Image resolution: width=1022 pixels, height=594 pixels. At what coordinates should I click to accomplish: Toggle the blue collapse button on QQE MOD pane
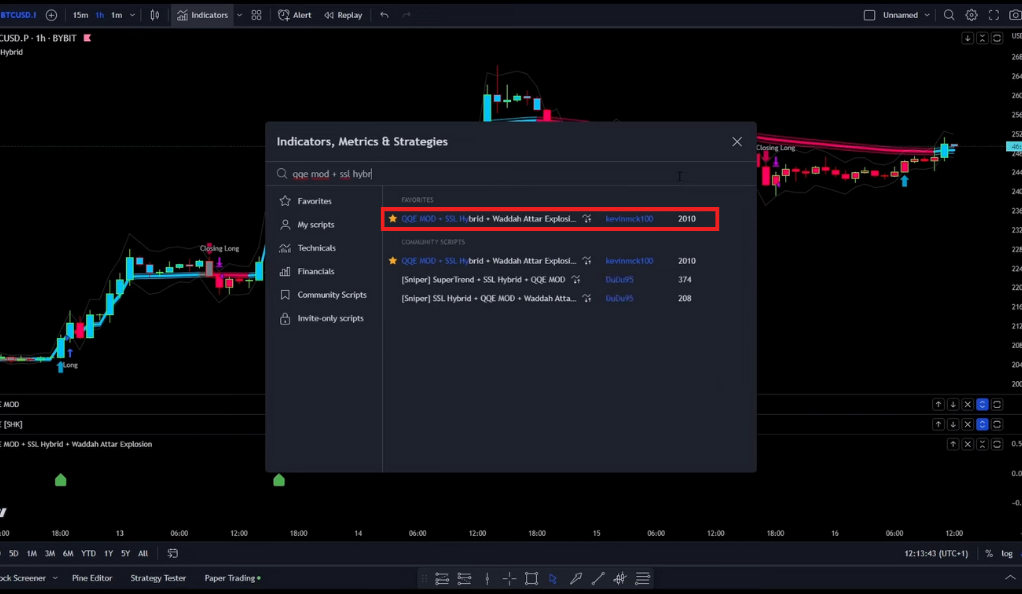982,405
